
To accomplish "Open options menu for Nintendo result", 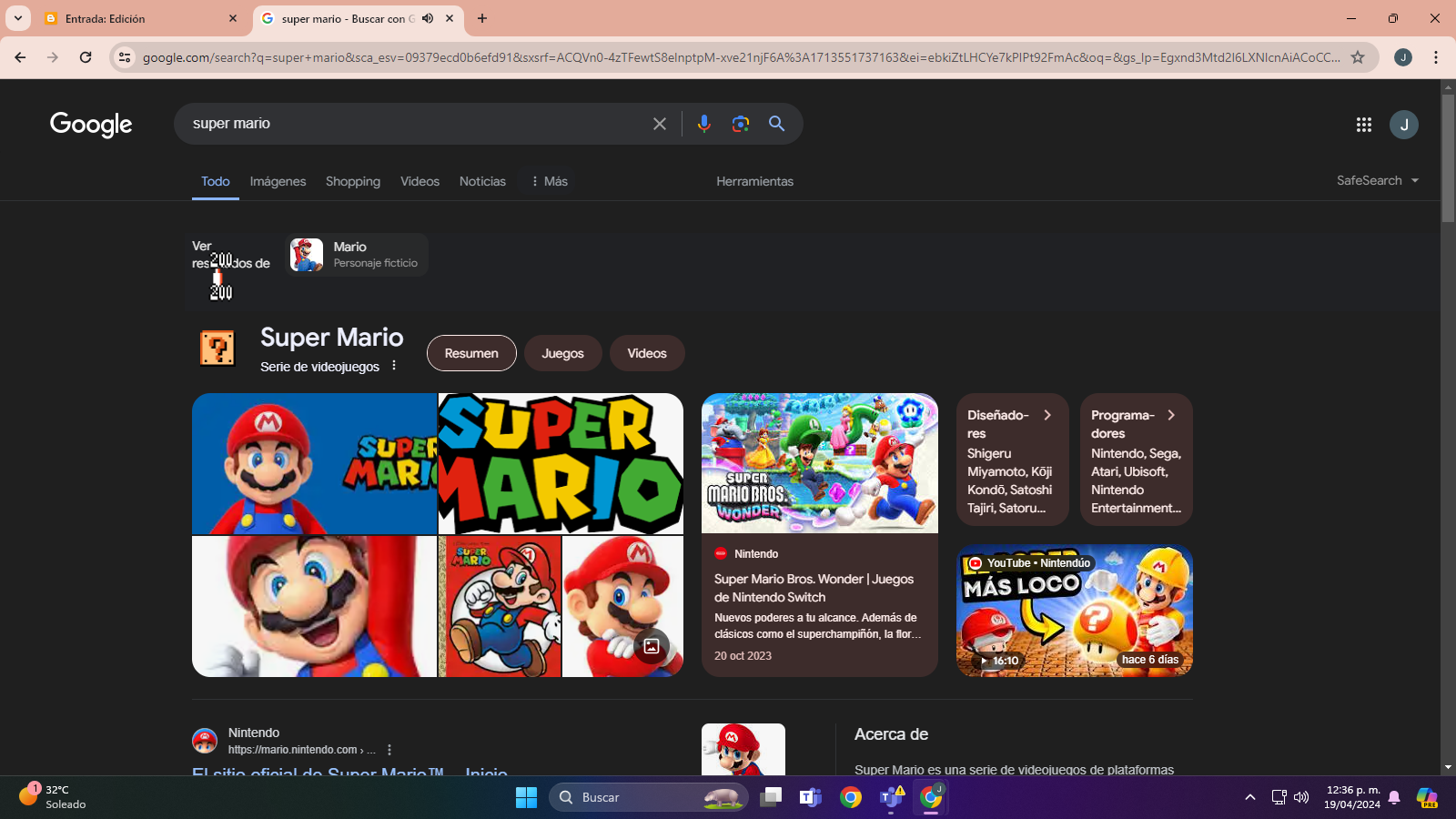I will [x=389, y=750].
